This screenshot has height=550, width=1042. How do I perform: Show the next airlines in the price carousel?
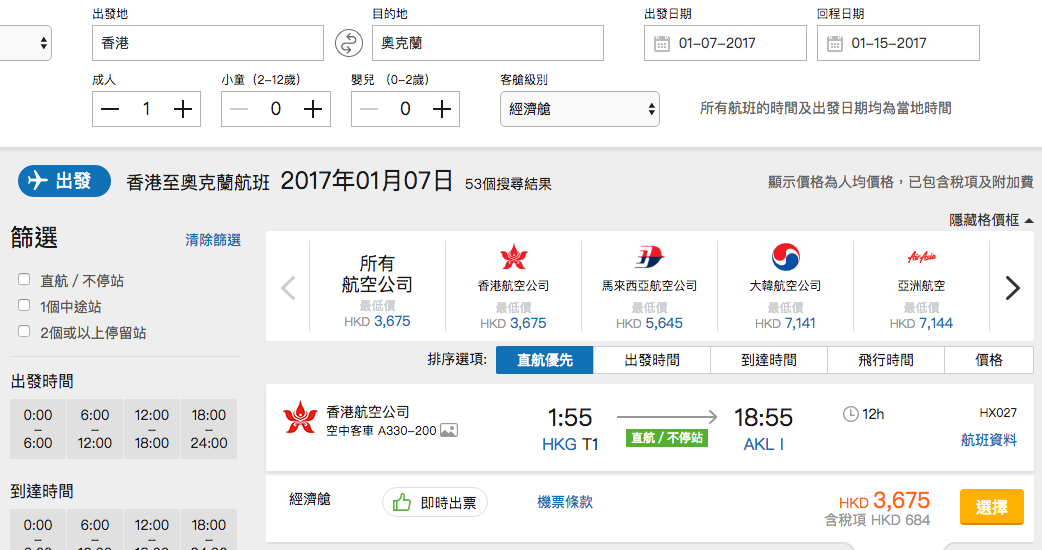[1012, 288]
